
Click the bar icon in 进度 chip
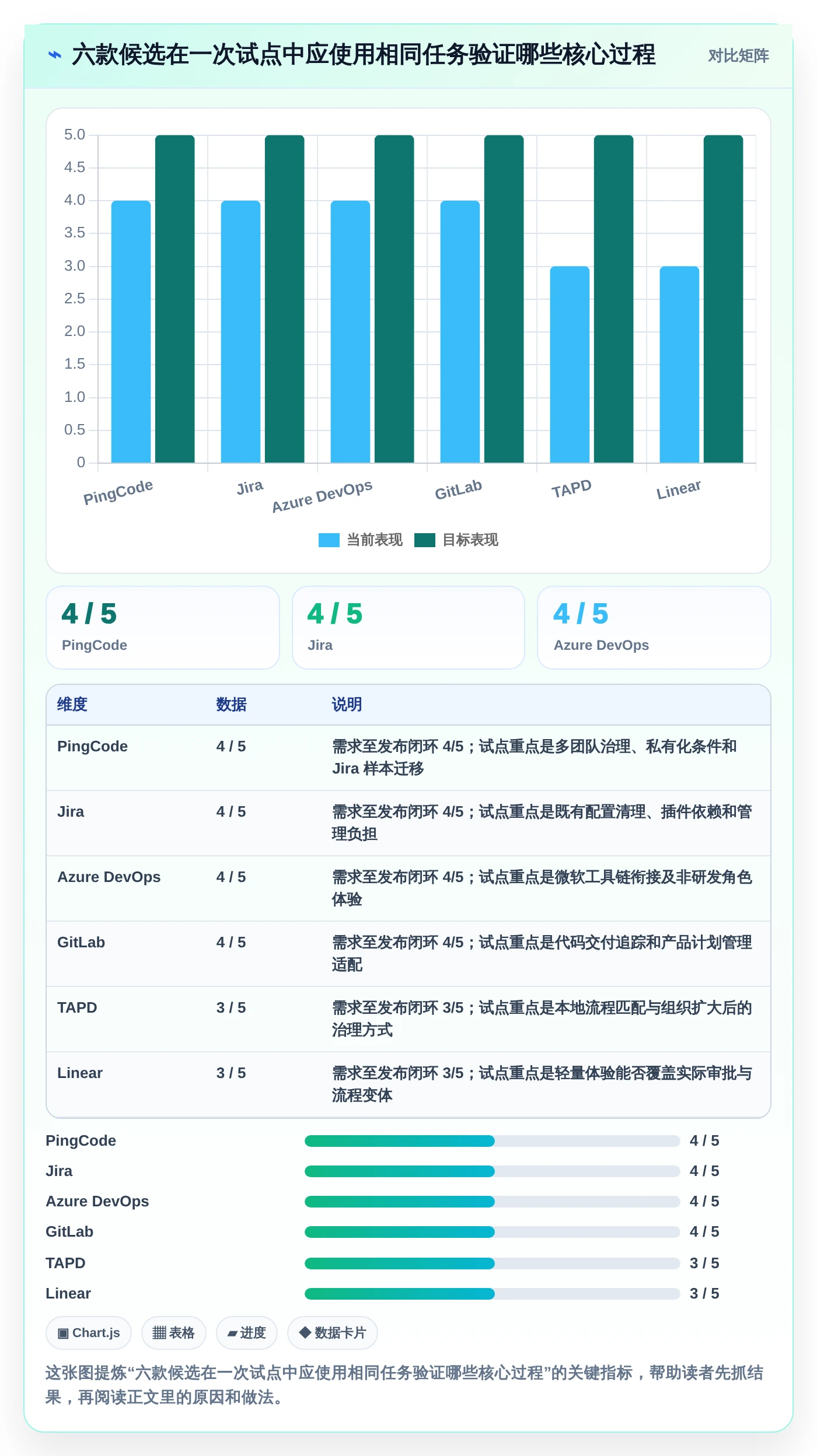pos(232,1333)
